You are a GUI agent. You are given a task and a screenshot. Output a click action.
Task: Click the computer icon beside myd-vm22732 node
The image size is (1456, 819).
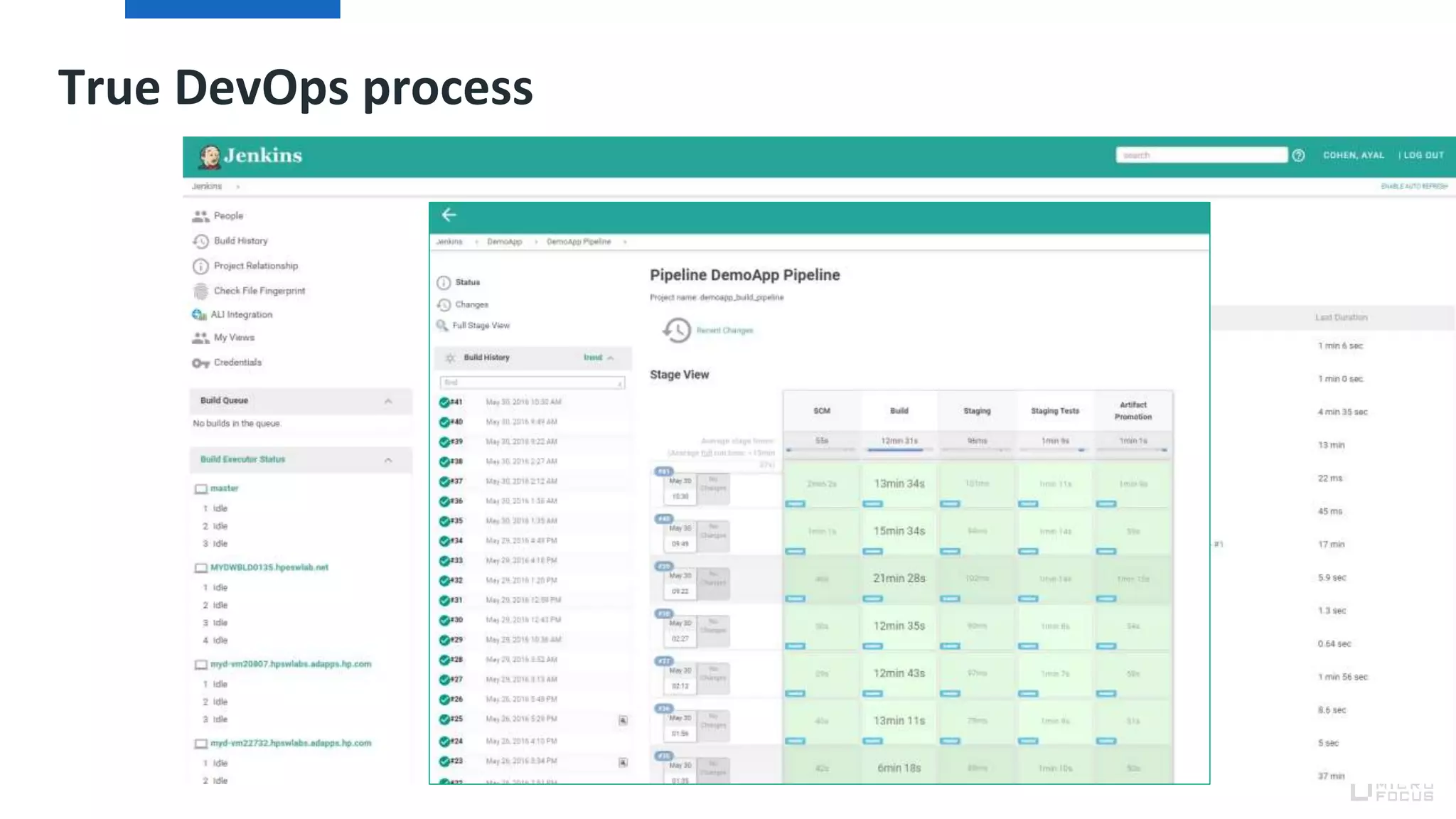[x=201, y=744]
